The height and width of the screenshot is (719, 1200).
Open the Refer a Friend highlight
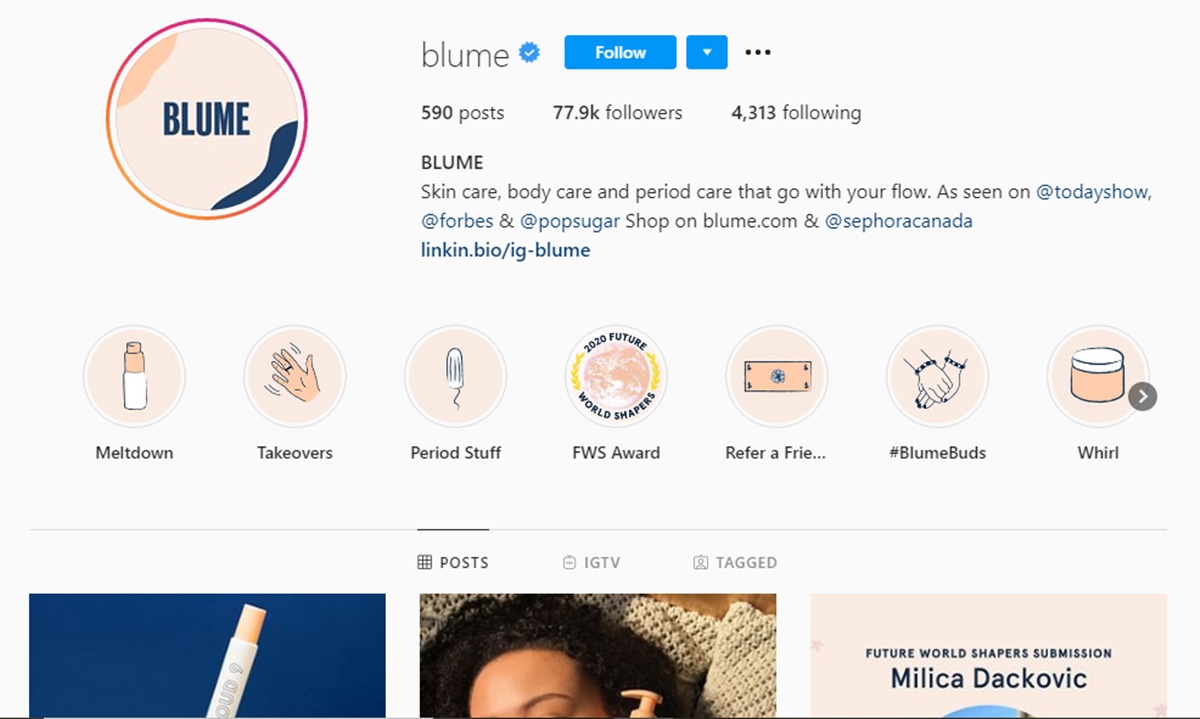click(777, 377)
